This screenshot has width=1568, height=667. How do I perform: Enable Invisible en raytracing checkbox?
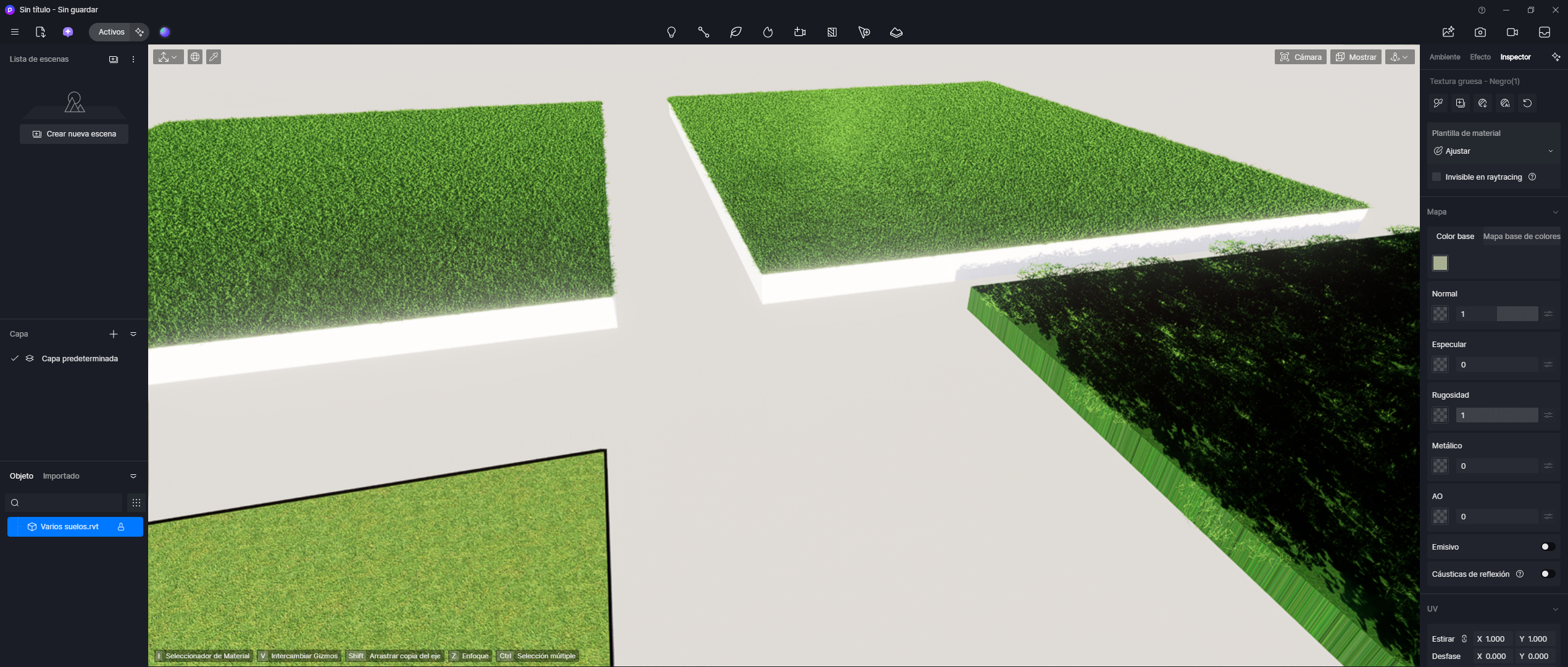click(1437, 177)
